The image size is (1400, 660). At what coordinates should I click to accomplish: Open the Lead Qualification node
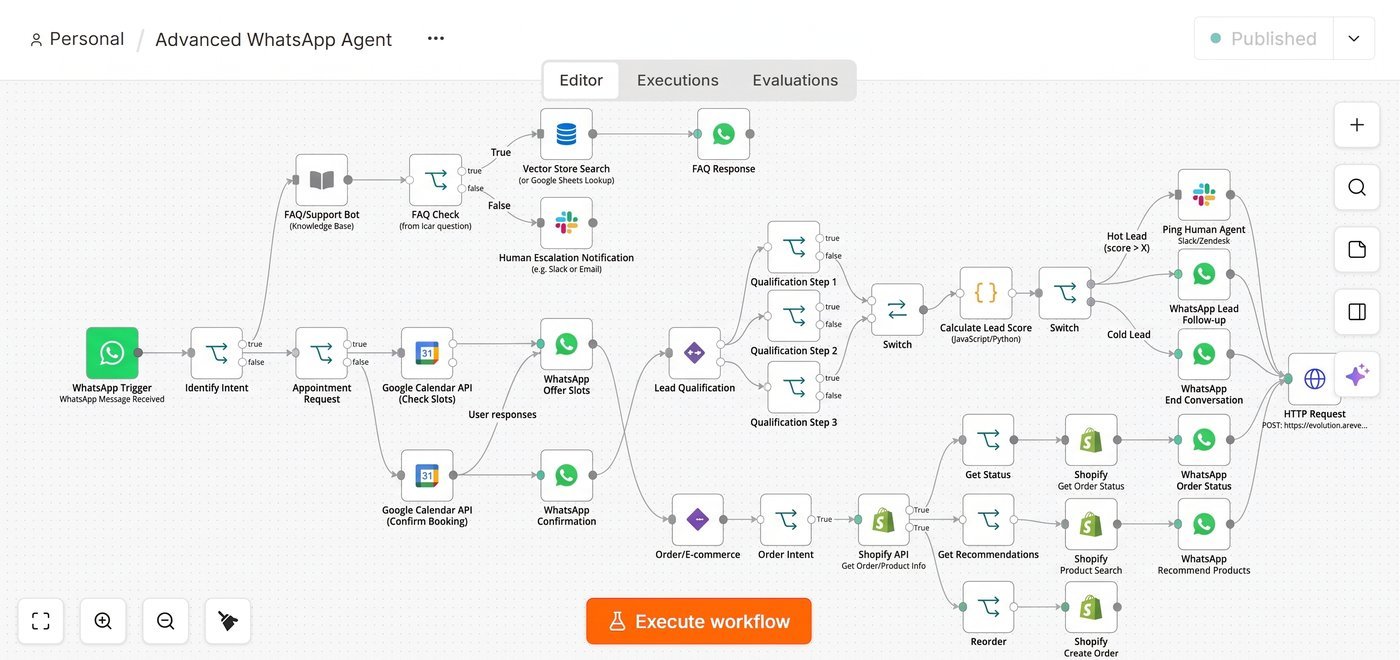point(694,353)
